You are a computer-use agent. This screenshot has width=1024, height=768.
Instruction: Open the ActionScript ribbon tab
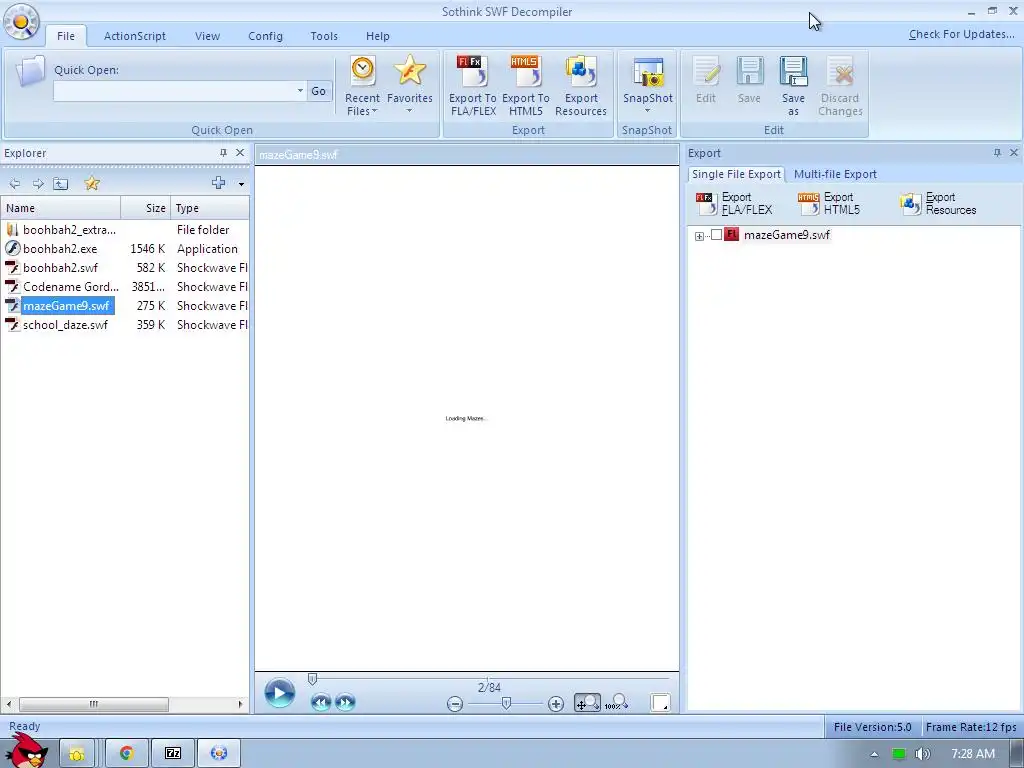[135, 36]
